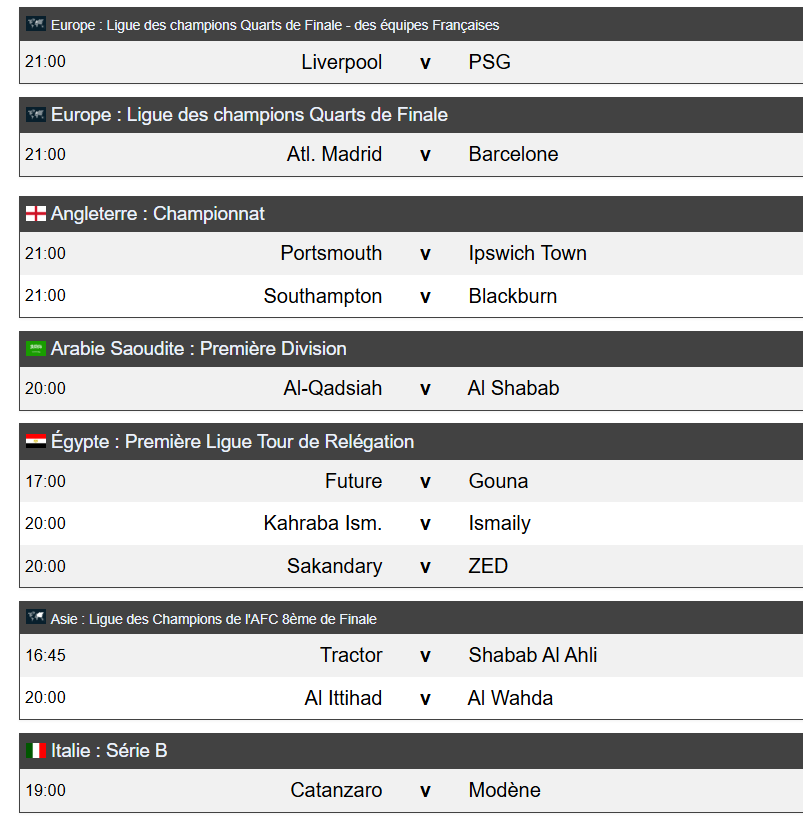Select the Catanzaro team name
Screen dimensions: 803x817
[x=336, y=790]
